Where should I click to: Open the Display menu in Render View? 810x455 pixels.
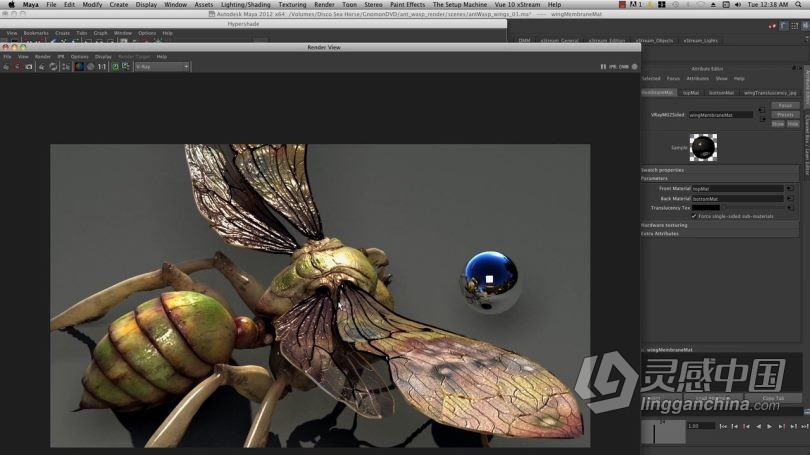tap(103, 57)
